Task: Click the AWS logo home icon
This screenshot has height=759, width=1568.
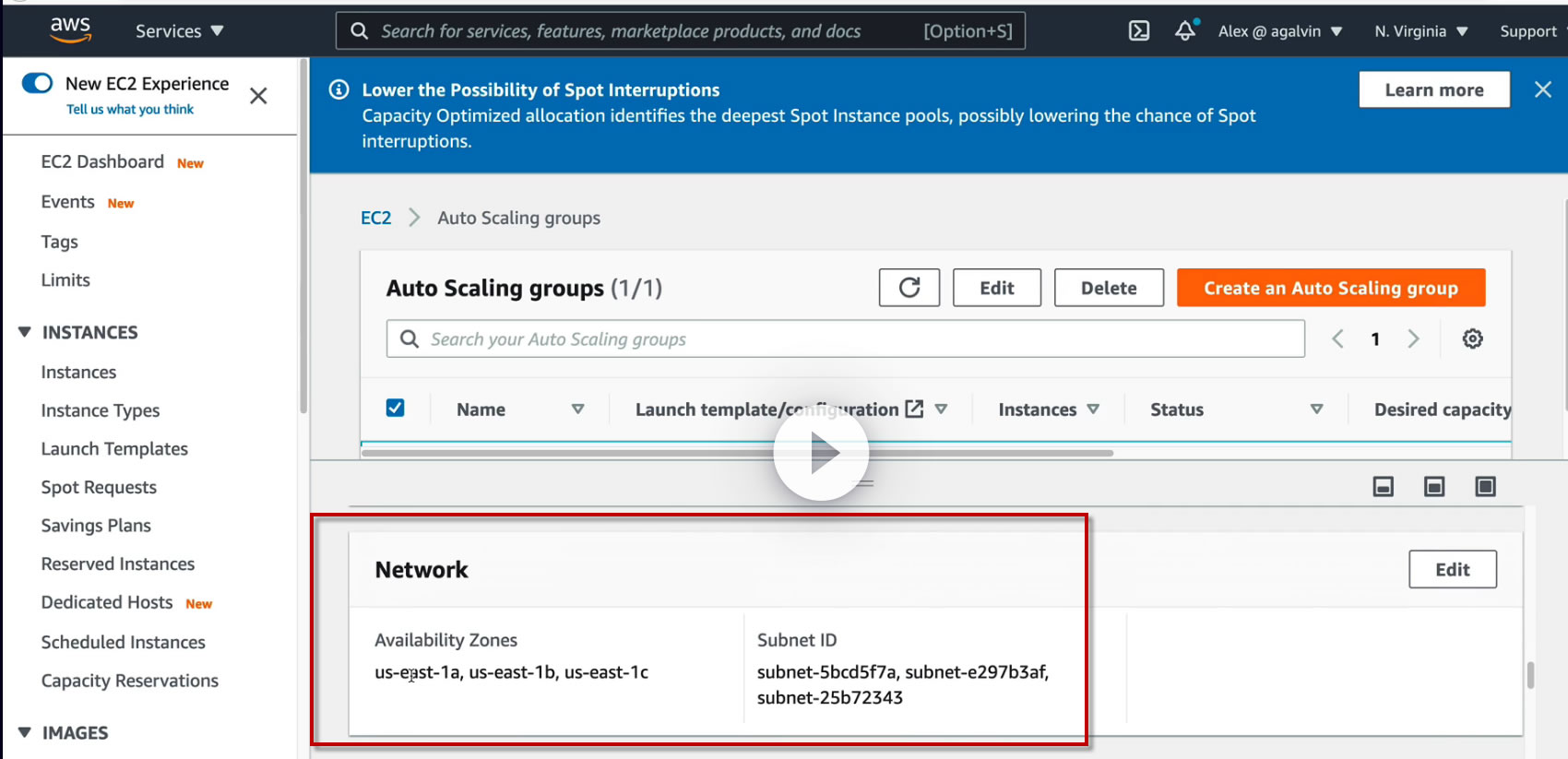Action: point(70,30)
